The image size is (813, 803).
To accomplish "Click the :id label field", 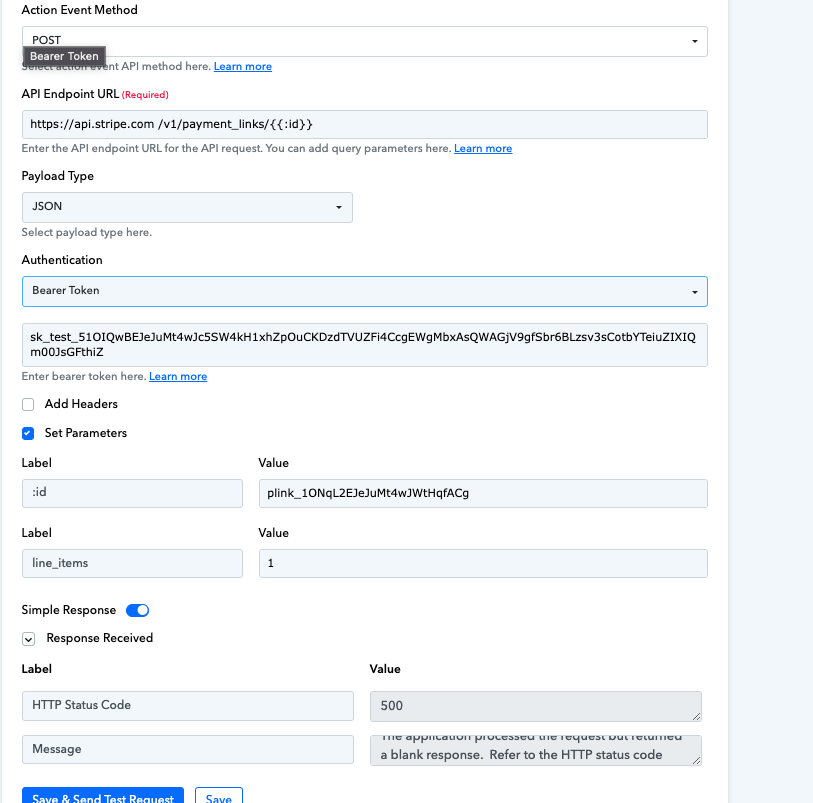I will 132,494.
